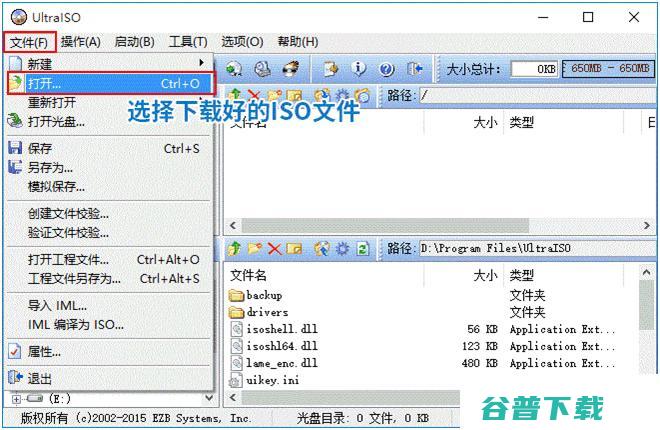Click the Properties checkmark icon in menu
Screen dimensions: 660x430
pyautogui.click(x=15, y=351)
